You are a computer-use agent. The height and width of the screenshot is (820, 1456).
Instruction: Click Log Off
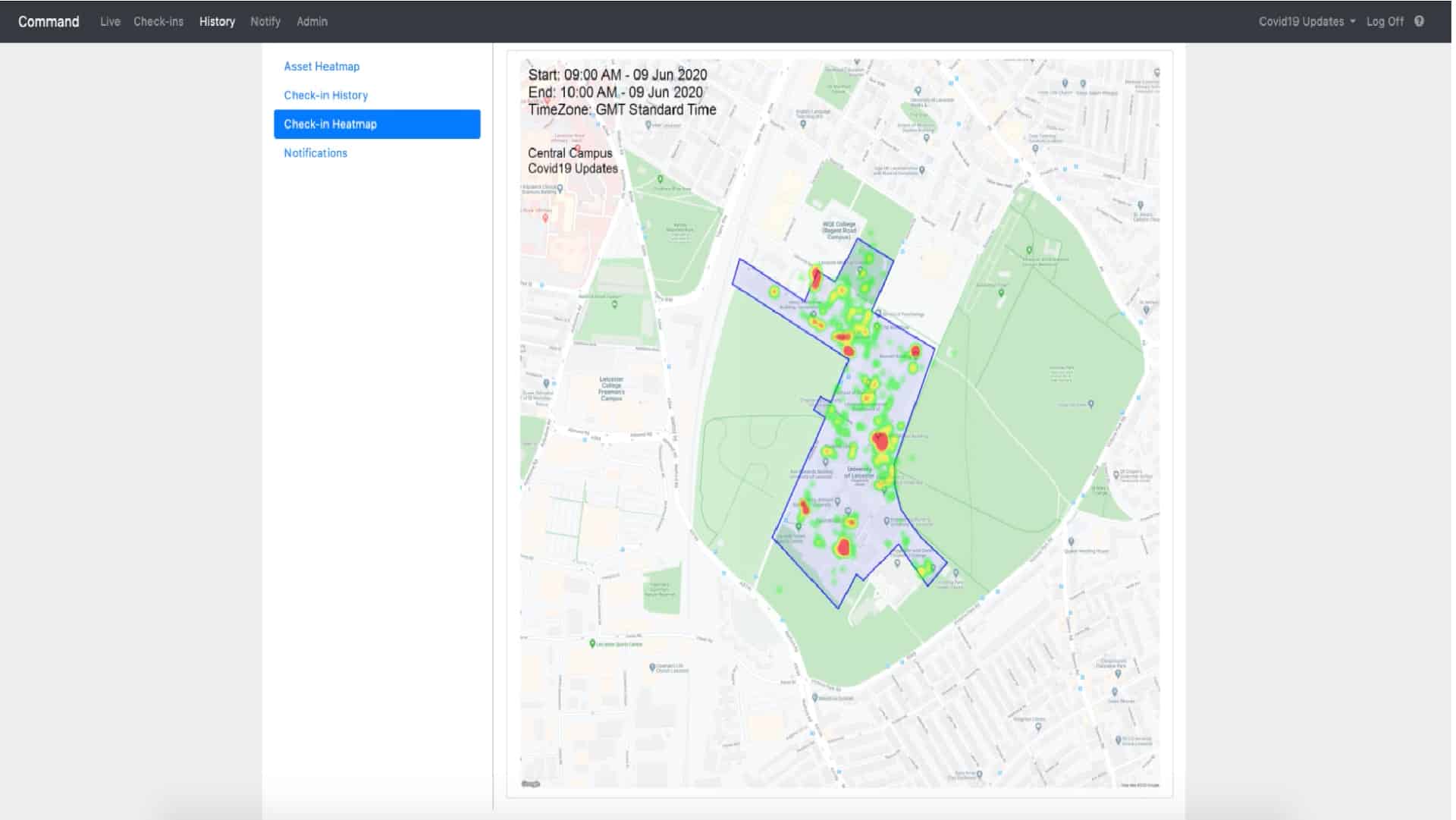pos(1385,21)
